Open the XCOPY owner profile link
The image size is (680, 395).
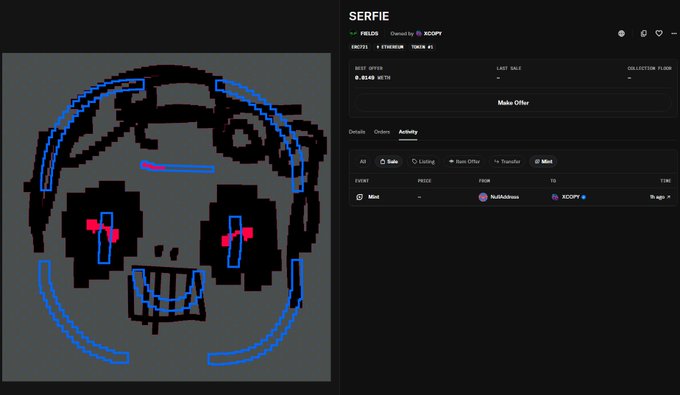[x=432, y=33]
